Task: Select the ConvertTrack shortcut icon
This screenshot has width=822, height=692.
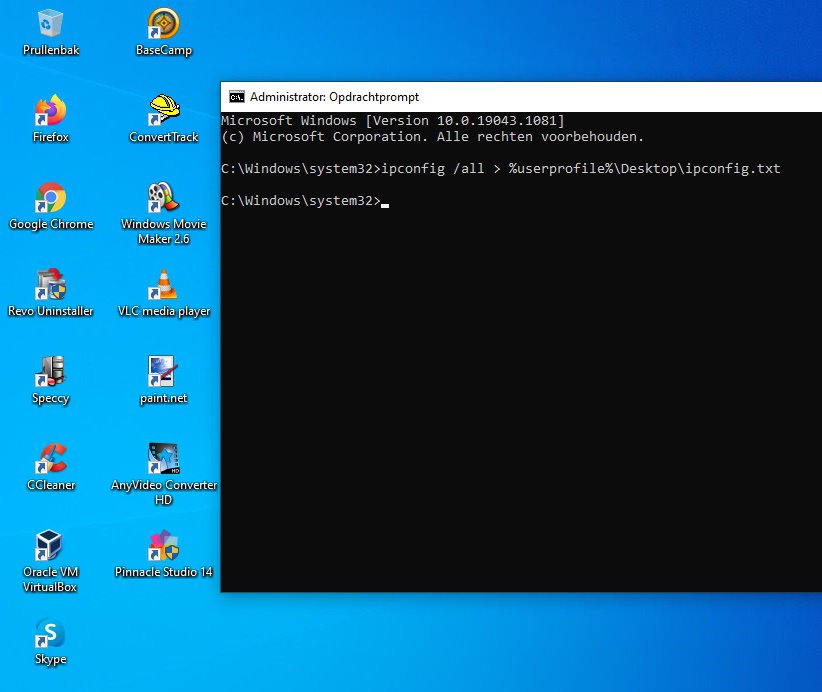Action: click(163, 111)
